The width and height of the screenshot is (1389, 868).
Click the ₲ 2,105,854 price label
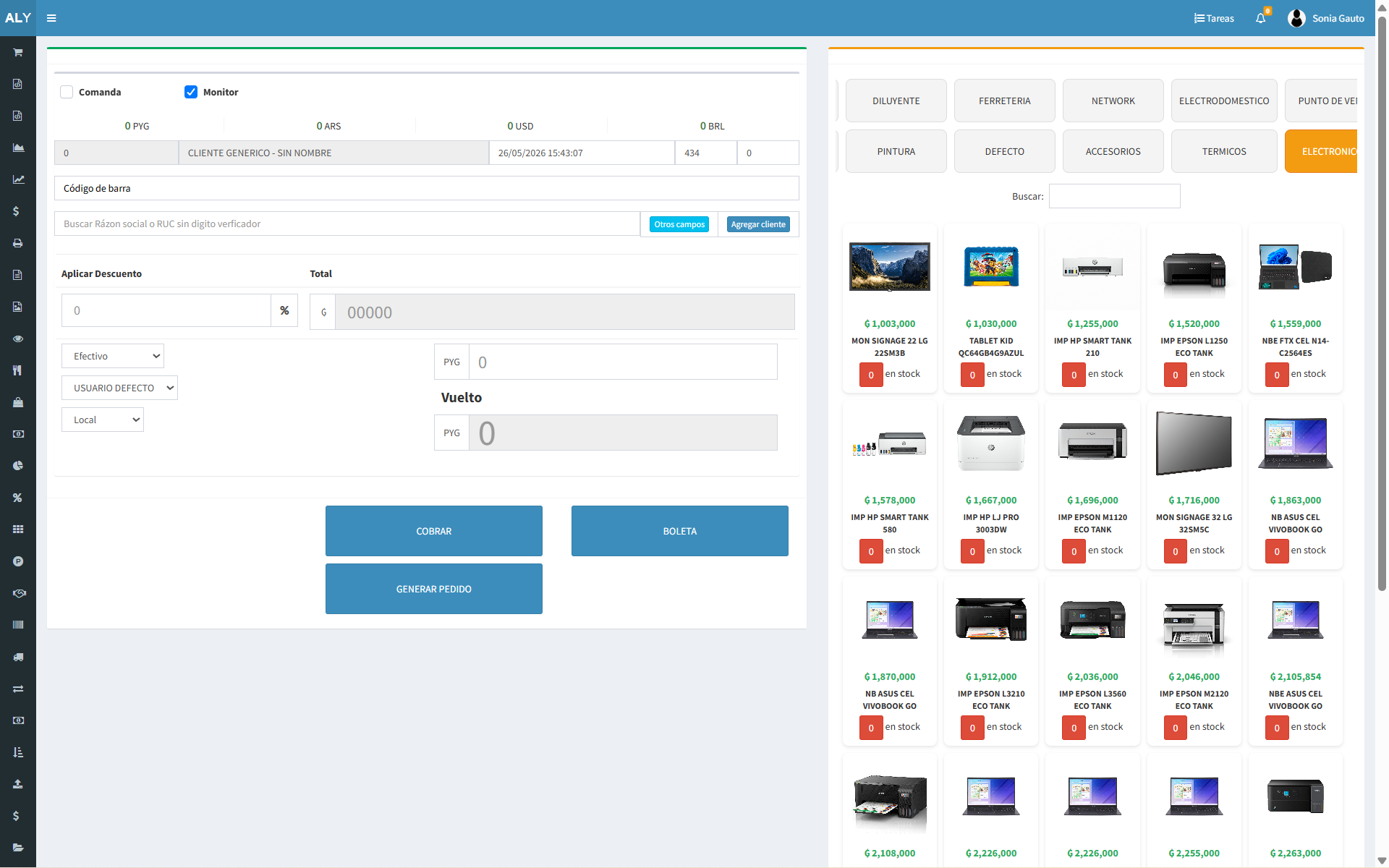(1296, 676)
